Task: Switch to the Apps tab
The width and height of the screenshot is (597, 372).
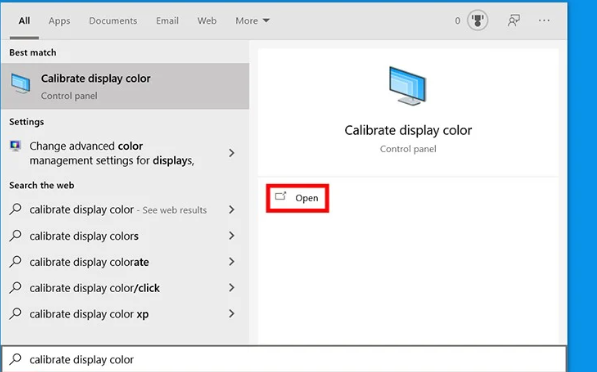Action: [x=59, y=21]
